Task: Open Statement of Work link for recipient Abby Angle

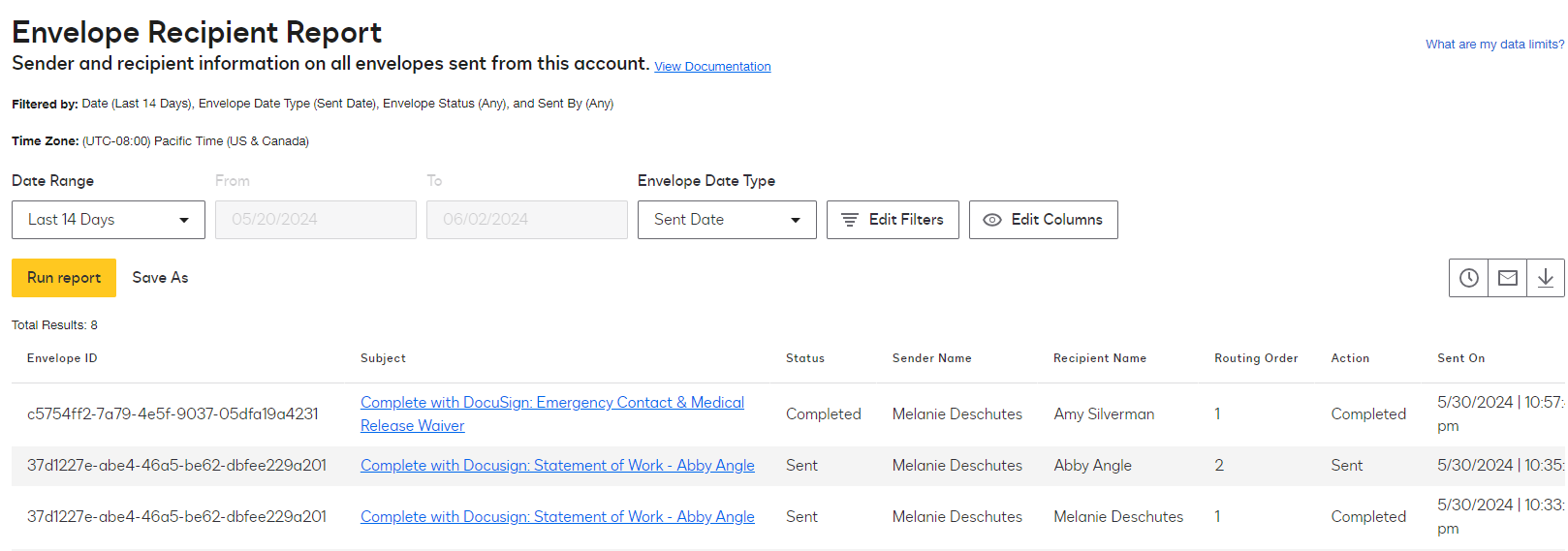Action: [x=557, y=466]
